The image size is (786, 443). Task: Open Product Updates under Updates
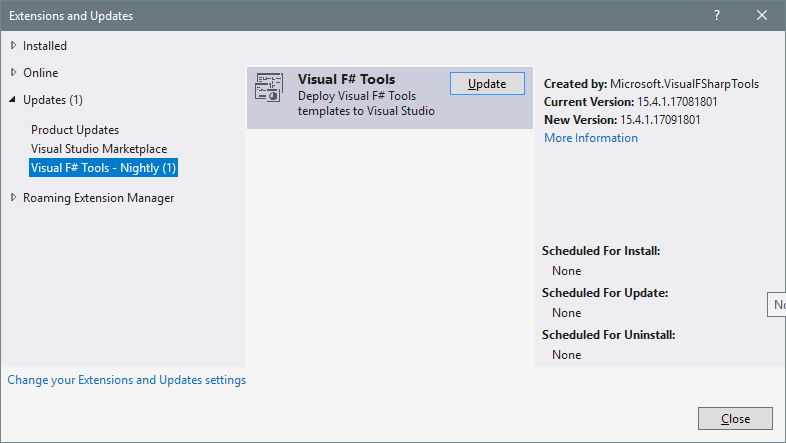[x=75, y=130]
